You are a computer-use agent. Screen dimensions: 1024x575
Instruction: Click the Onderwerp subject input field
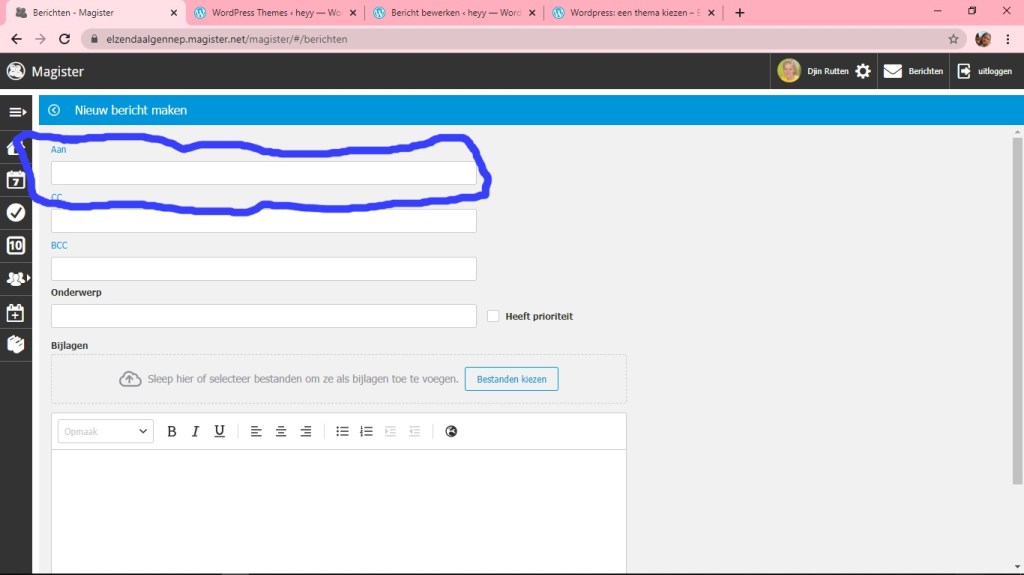click(x=264, y=316)
